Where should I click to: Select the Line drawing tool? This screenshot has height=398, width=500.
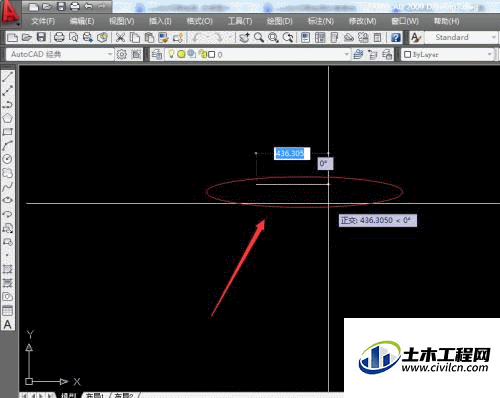8,76
